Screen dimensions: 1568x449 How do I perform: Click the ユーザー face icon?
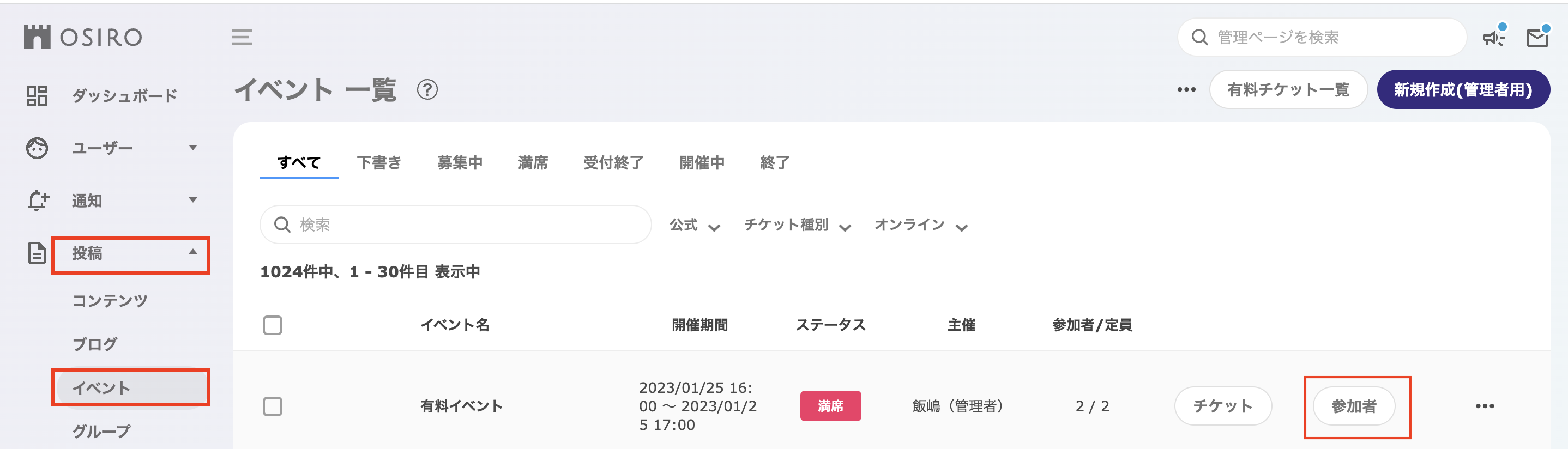37,148
